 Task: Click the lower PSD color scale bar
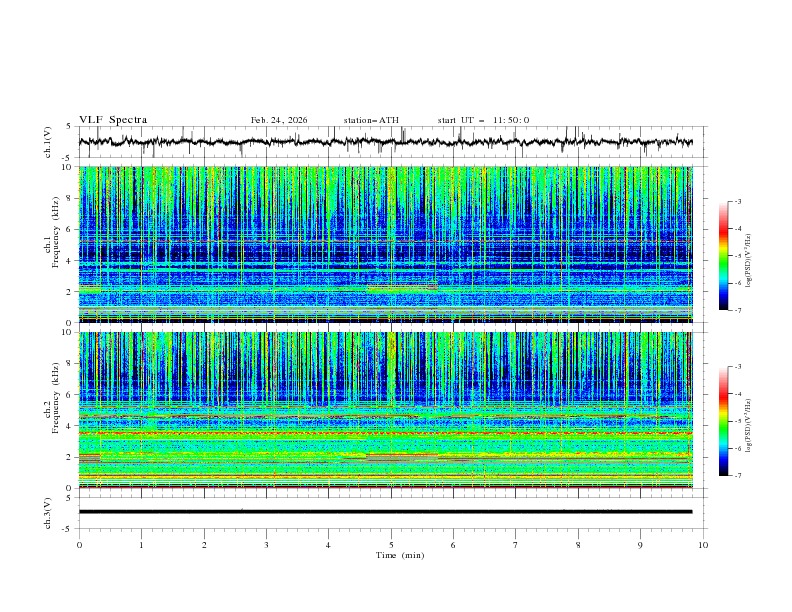click(723, 421)
